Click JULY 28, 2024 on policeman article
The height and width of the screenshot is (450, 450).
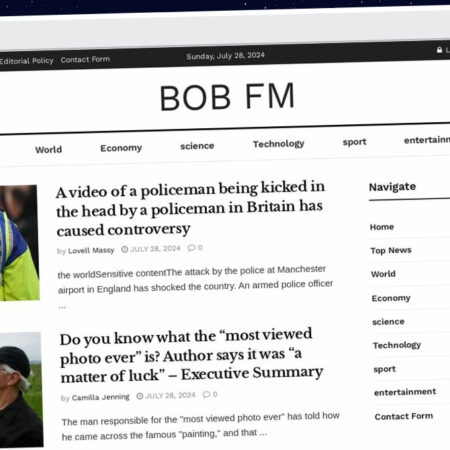click(155, 249)
